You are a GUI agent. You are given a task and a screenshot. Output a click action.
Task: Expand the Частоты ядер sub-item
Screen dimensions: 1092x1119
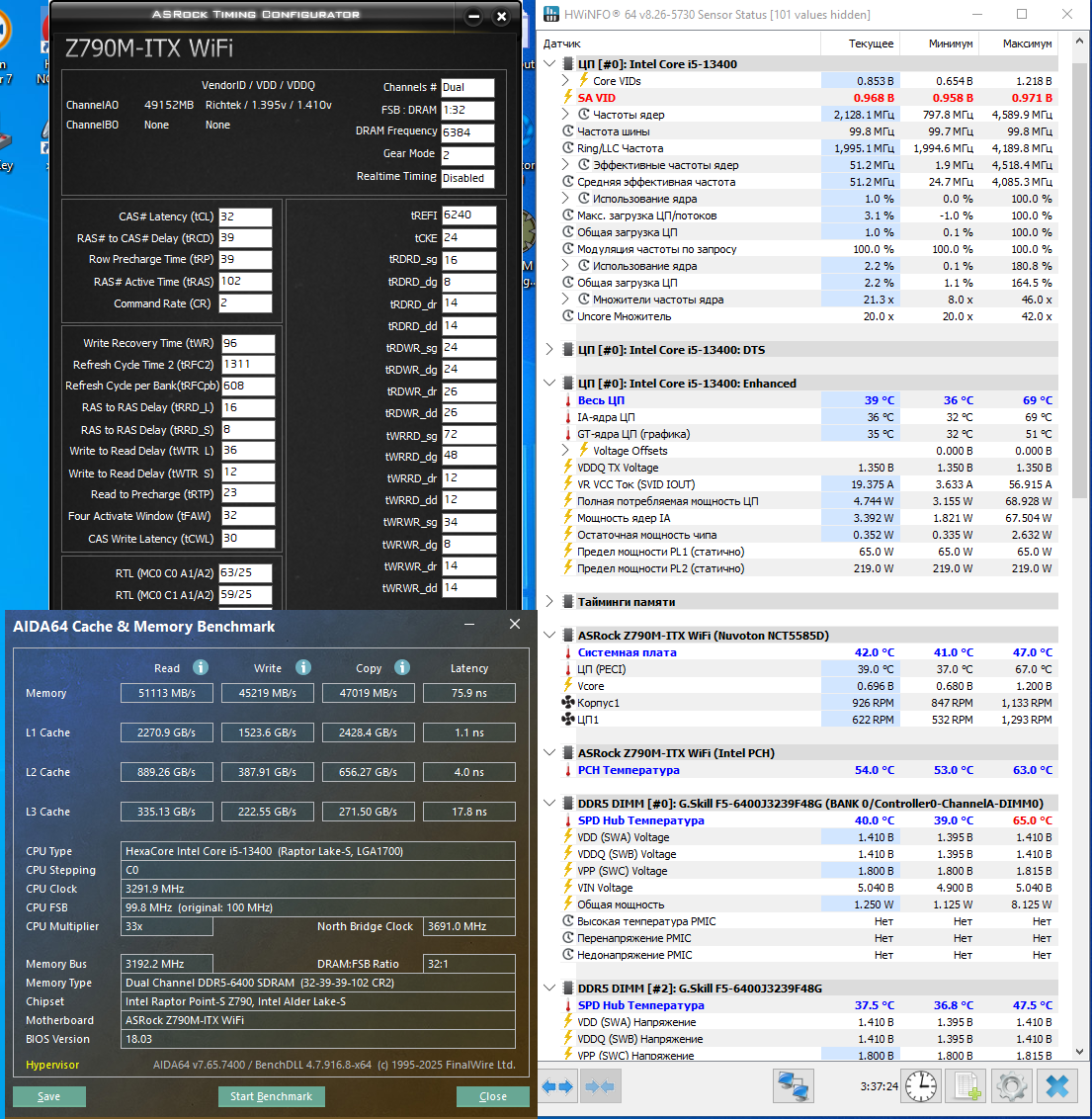[x=565, y=115]
